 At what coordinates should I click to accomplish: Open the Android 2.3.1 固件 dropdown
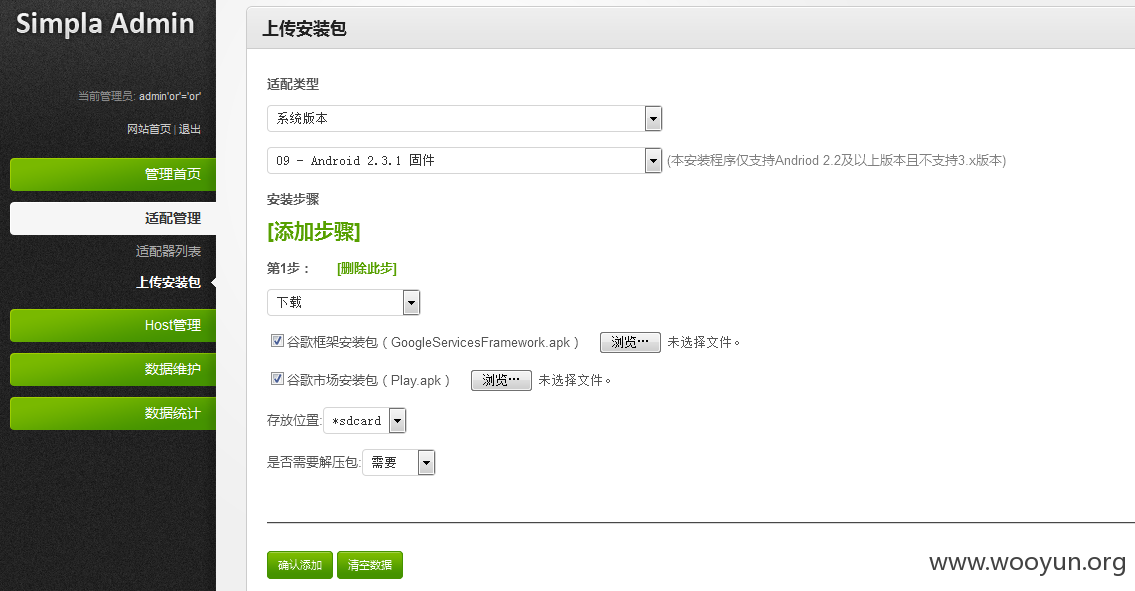click(x=464, y=161)
